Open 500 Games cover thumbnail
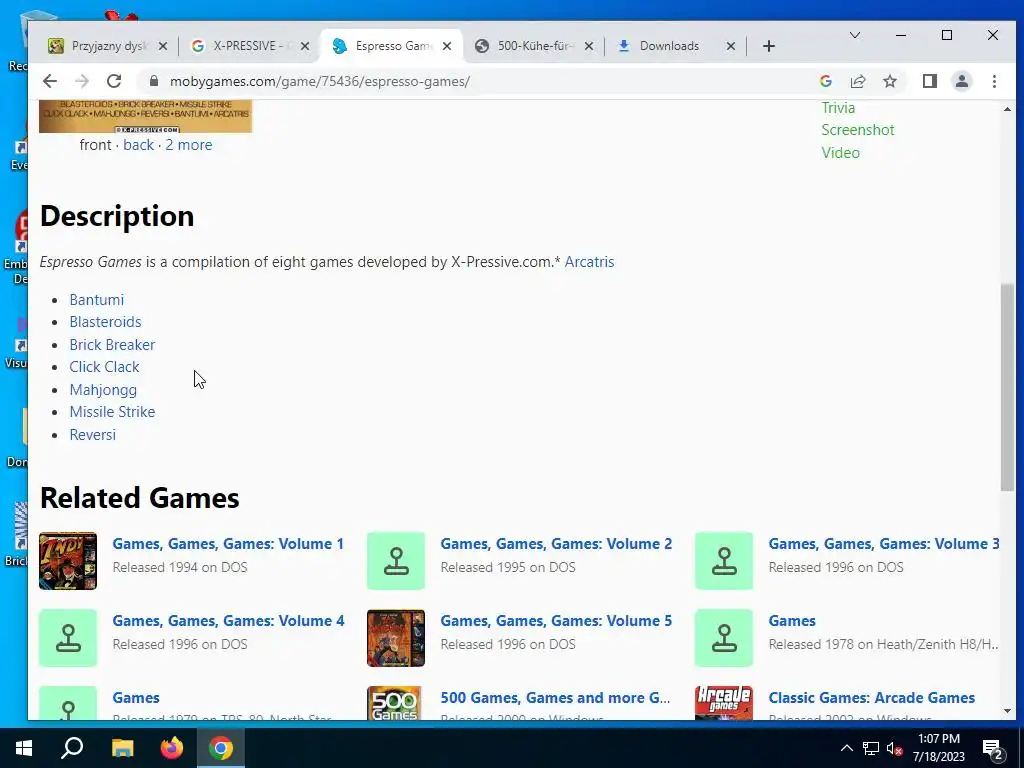The width and height of the screenshot is (1024, 768). coord(394,703)
